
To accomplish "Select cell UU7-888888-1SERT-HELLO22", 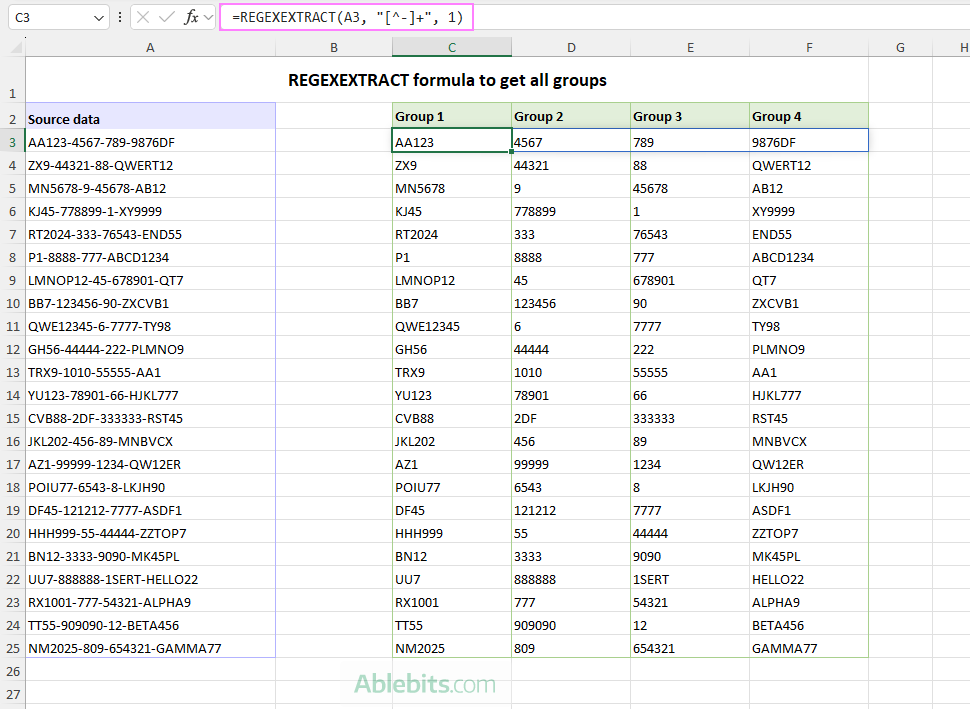I will [150, 579].
